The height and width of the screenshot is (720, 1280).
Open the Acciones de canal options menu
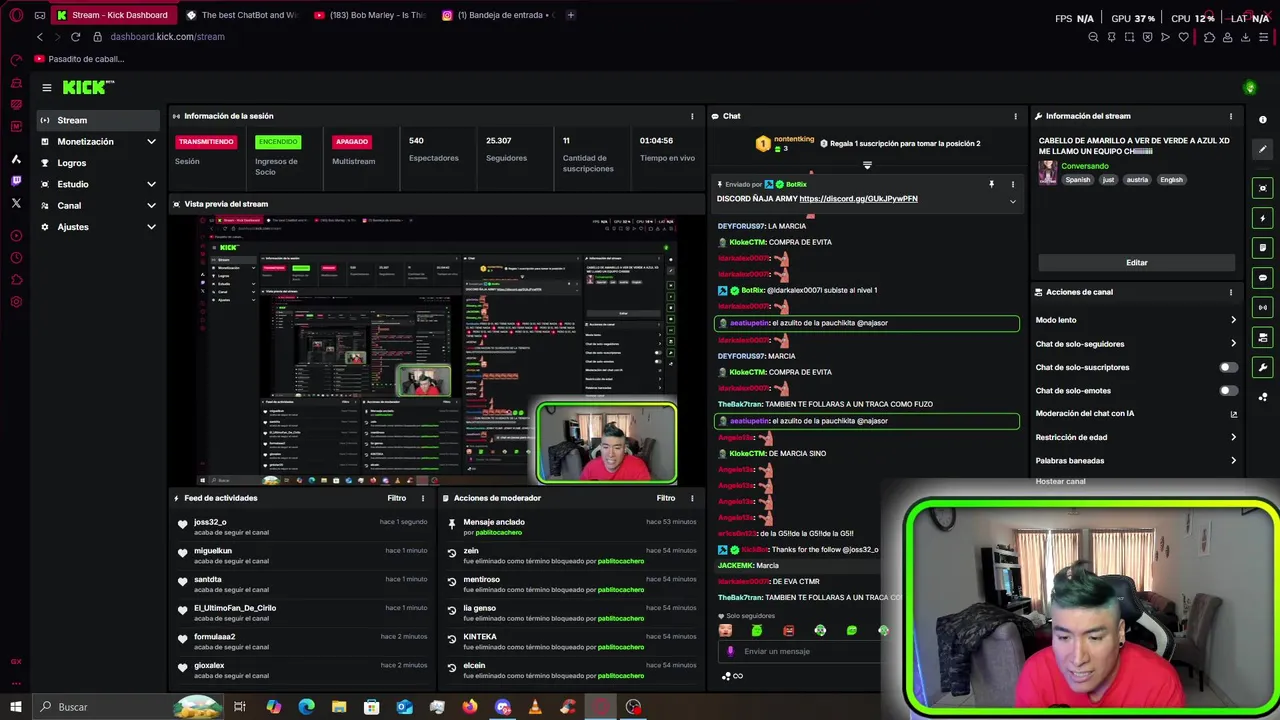pos(1231,292)
